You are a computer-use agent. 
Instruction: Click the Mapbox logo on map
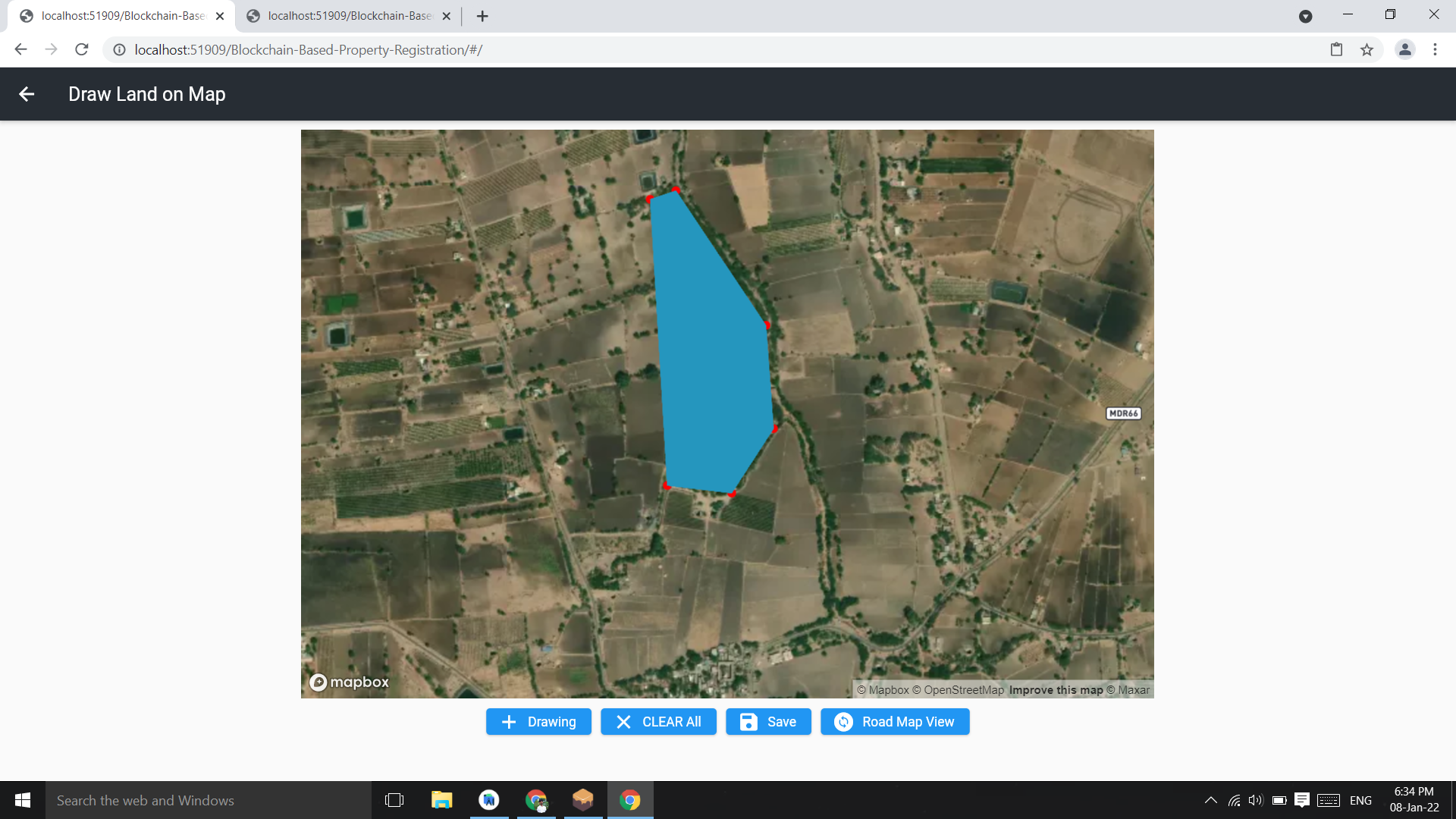tap(350, 682)
